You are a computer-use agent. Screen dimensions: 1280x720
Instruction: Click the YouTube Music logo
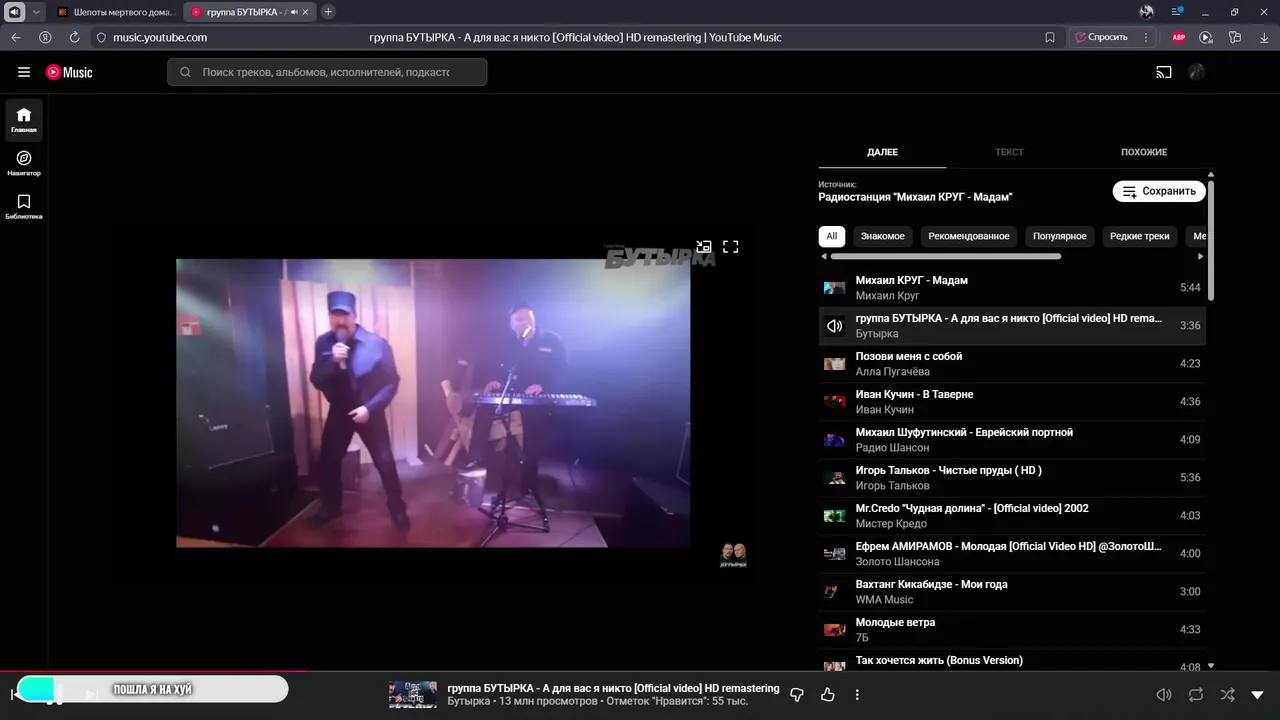click(69, 72)
